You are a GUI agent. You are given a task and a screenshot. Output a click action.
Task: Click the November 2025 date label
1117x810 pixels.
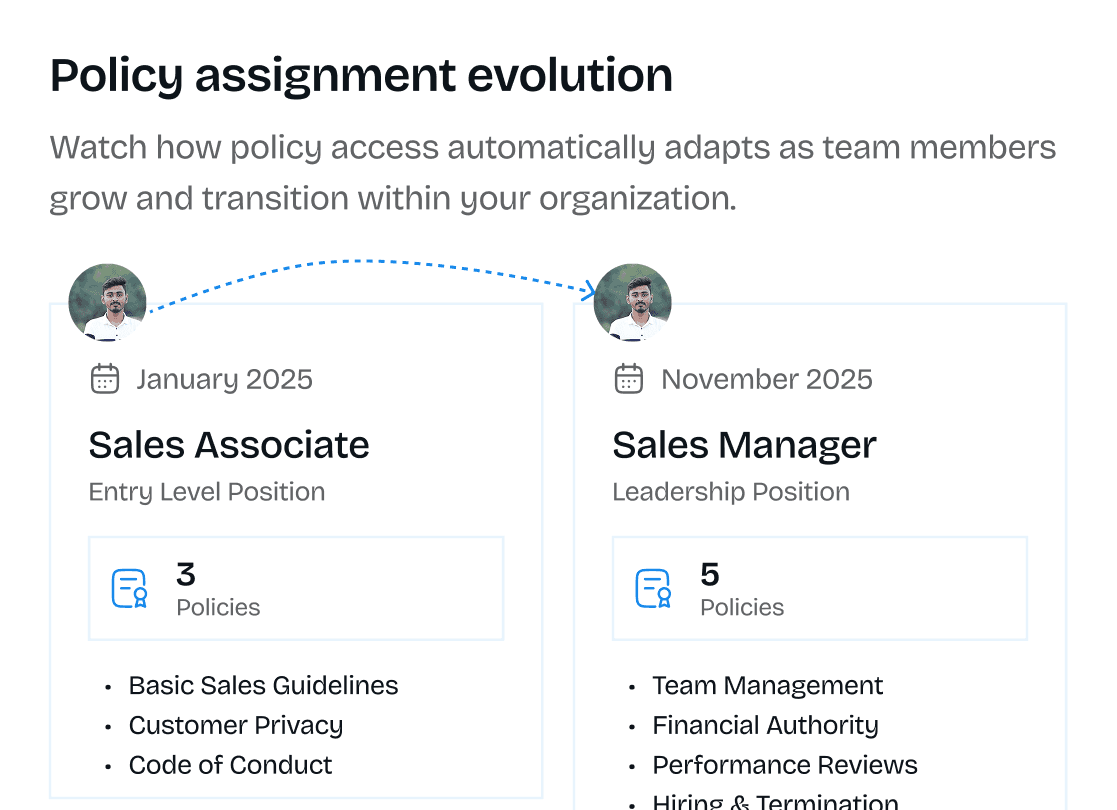tap(767, 379)
